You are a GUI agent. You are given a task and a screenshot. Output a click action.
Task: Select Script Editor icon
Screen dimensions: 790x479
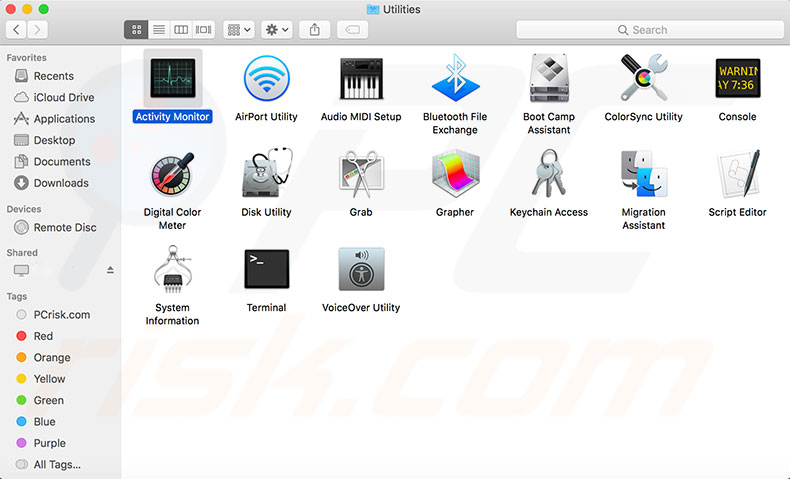[738, 174]
